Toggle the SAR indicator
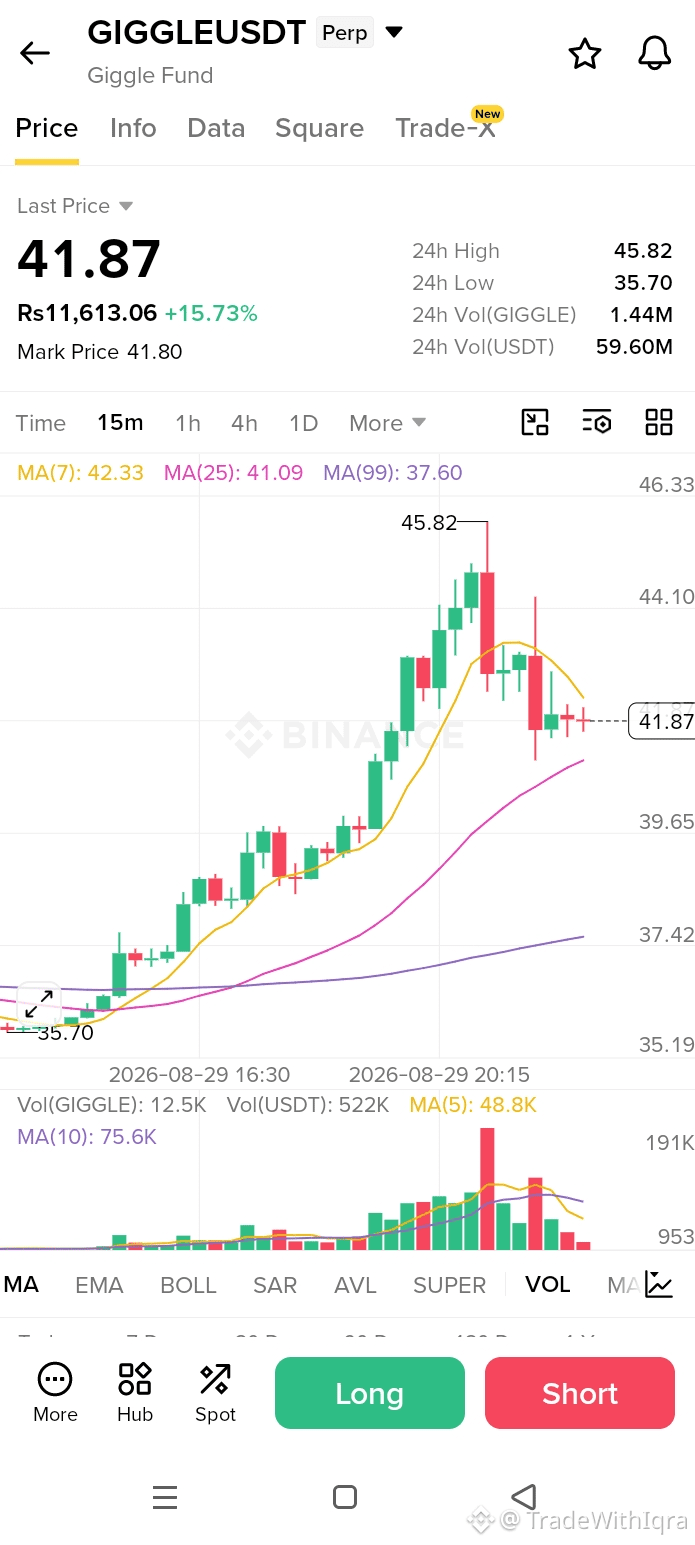Screen dimensions: 695x1545 (275, 1285)
